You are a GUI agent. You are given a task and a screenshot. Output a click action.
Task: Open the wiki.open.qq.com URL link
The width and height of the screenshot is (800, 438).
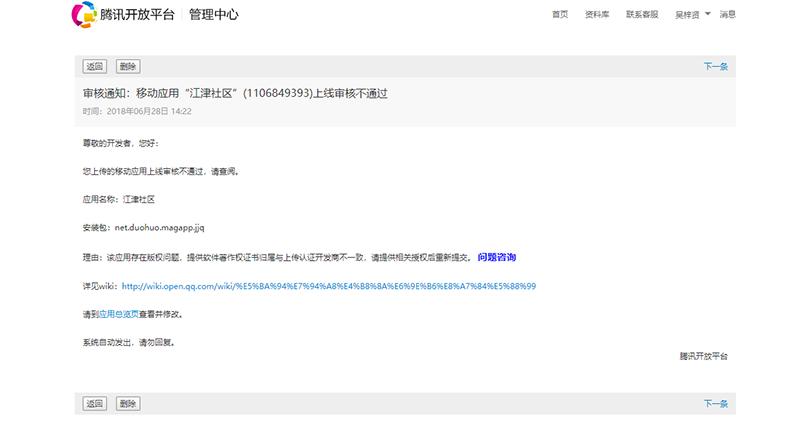tap(329, 286)
